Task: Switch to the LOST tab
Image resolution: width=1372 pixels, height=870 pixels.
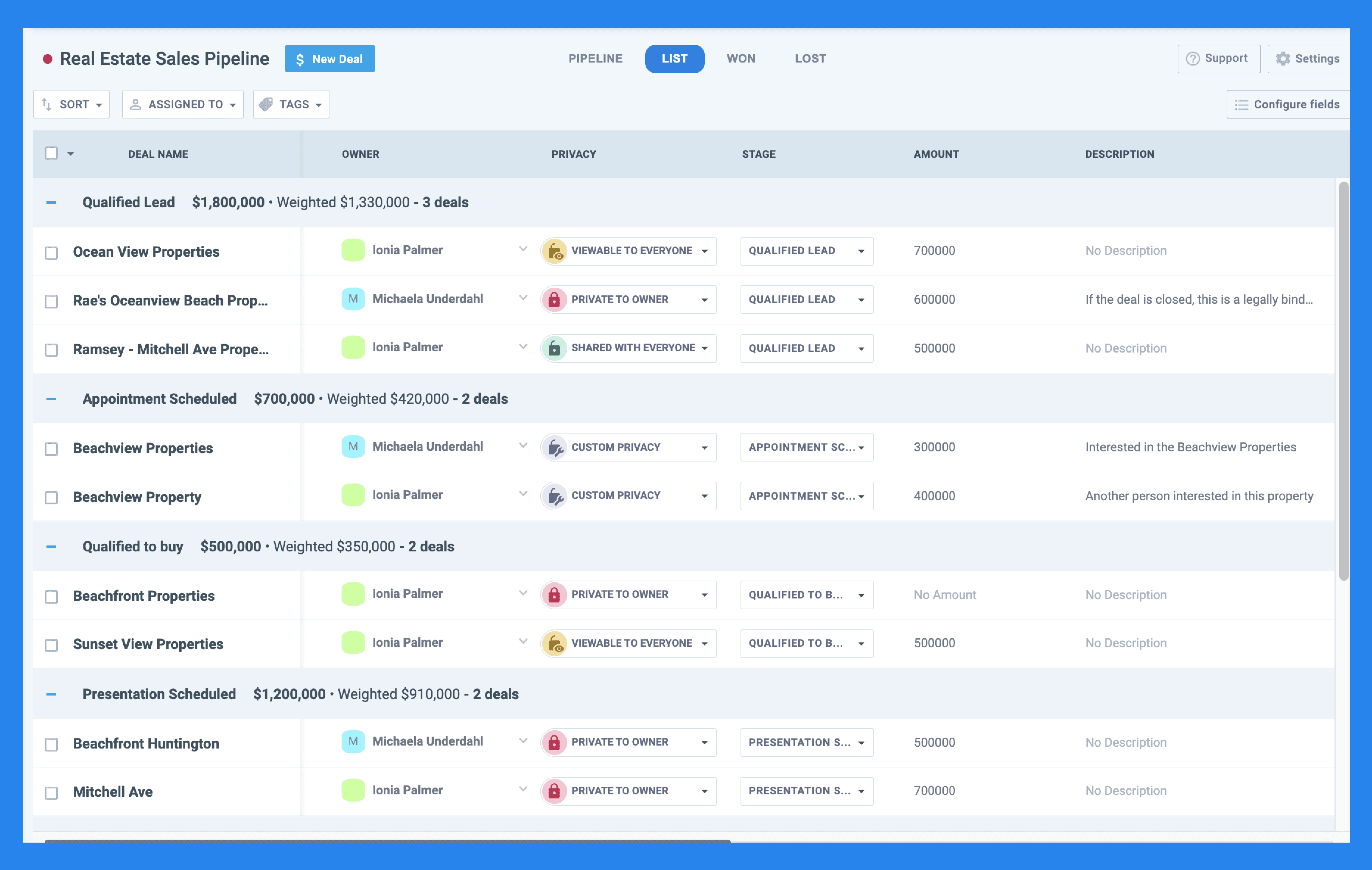Action: 810,59
